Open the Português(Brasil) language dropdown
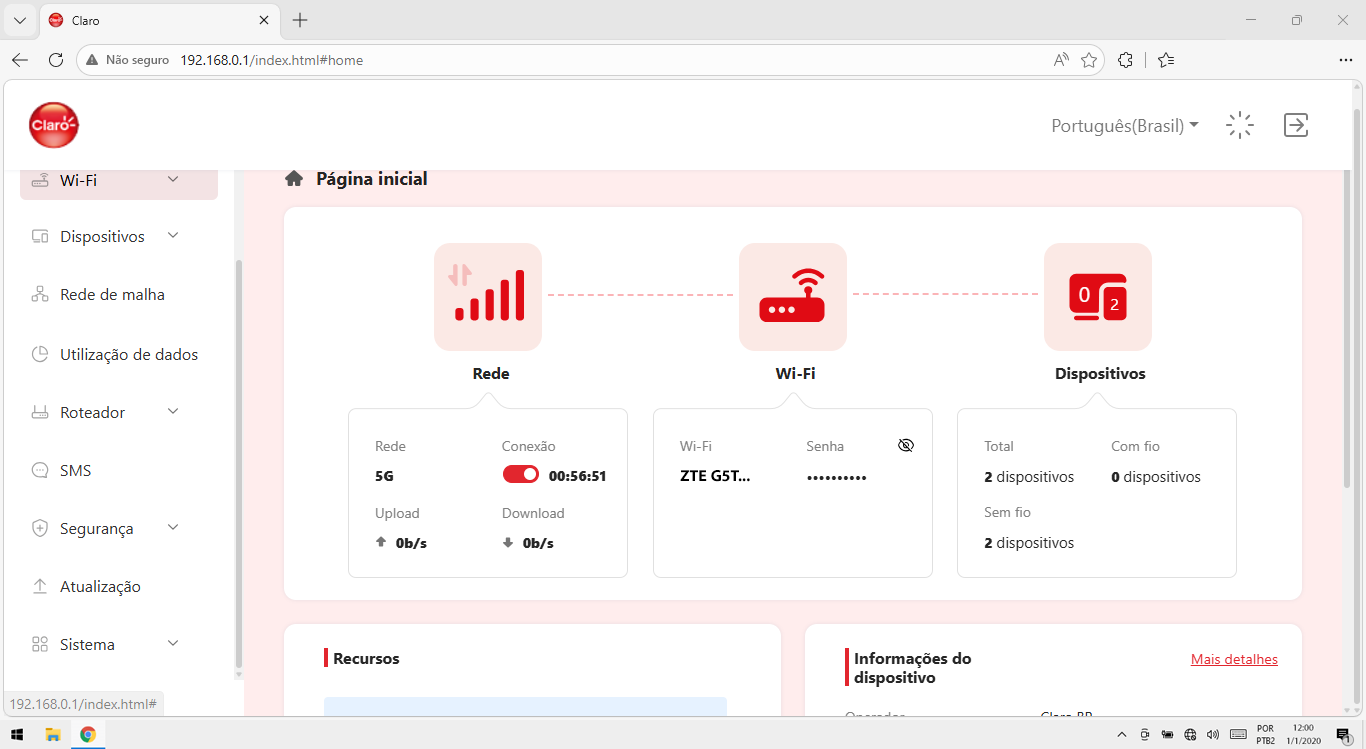 (x=1125, y=126)
